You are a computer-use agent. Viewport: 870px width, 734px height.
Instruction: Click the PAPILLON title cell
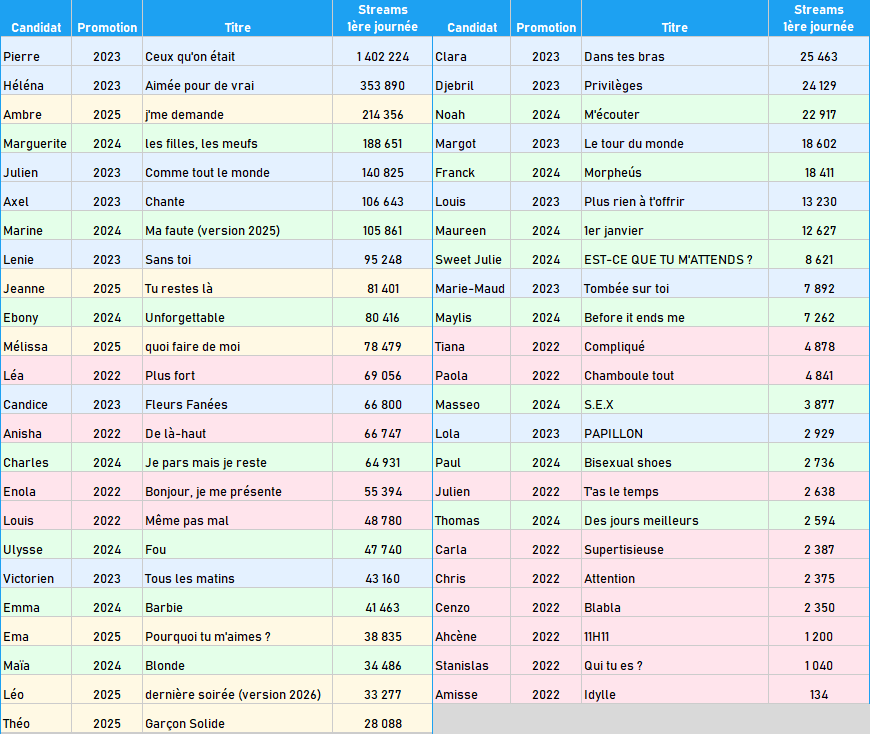coord(675,428)
